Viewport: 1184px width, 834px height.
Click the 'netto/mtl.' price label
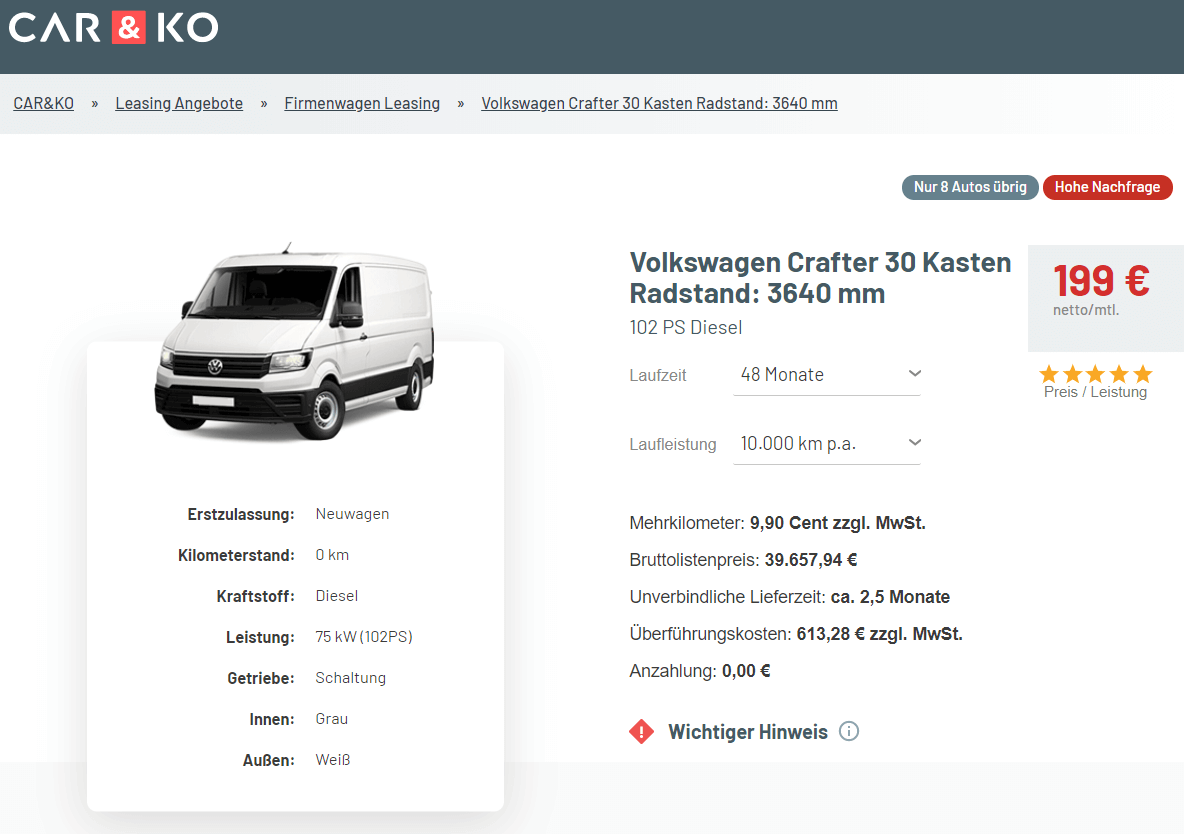pyautogui.click(x=1086, y=310)
